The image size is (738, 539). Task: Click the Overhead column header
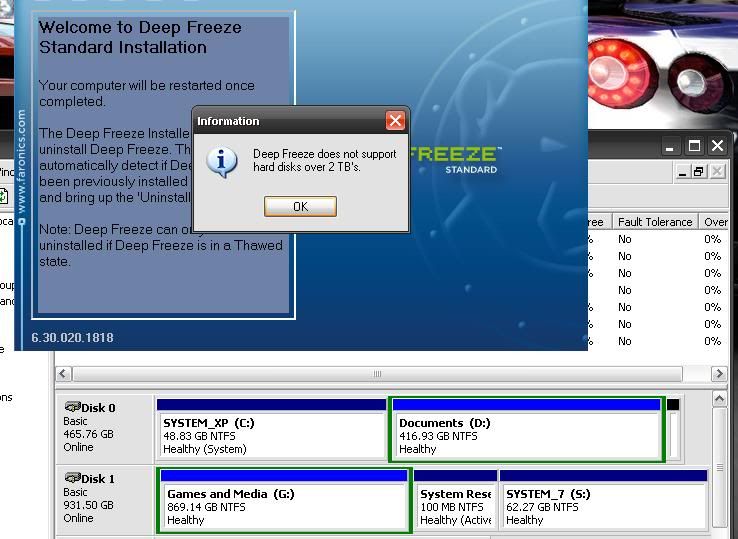[x=715, y=222]
